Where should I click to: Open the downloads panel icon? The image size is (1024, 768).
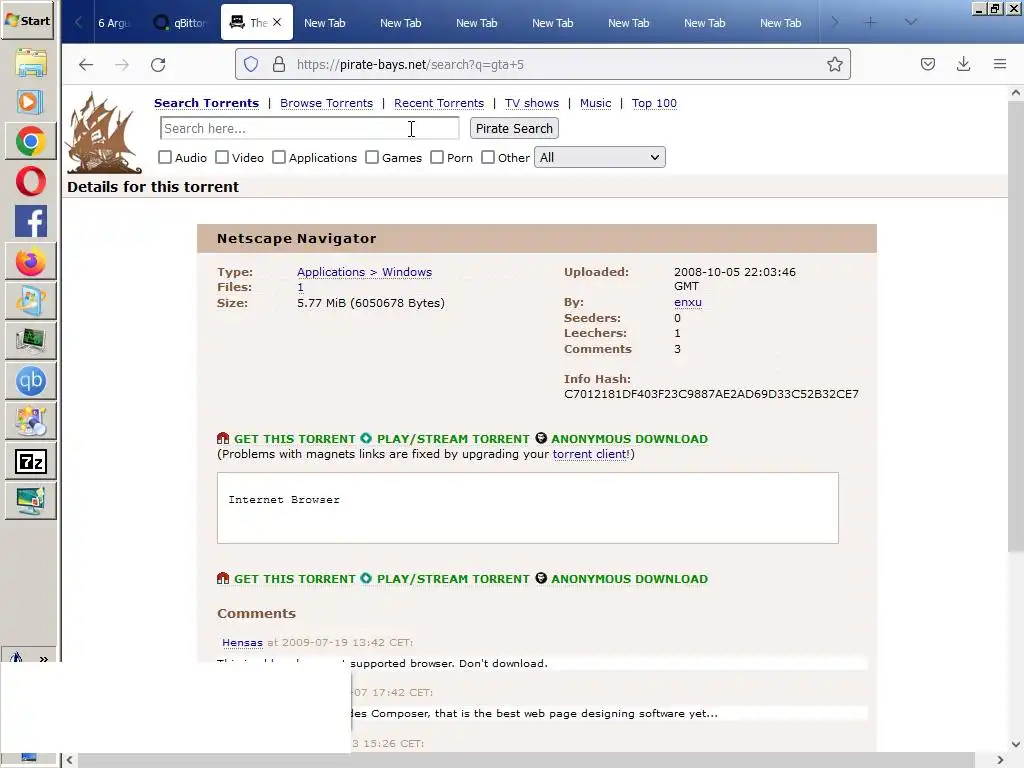click(963, 64)
